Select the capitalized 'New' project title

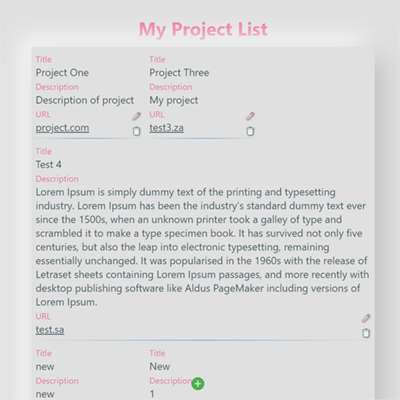(x=160, y=367)
